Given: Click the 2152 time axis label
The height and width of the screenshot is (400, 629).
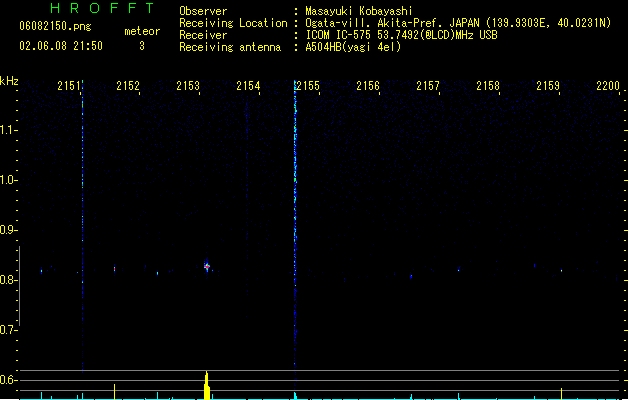Looking at the screenshot, I should (x=128, y=86).
